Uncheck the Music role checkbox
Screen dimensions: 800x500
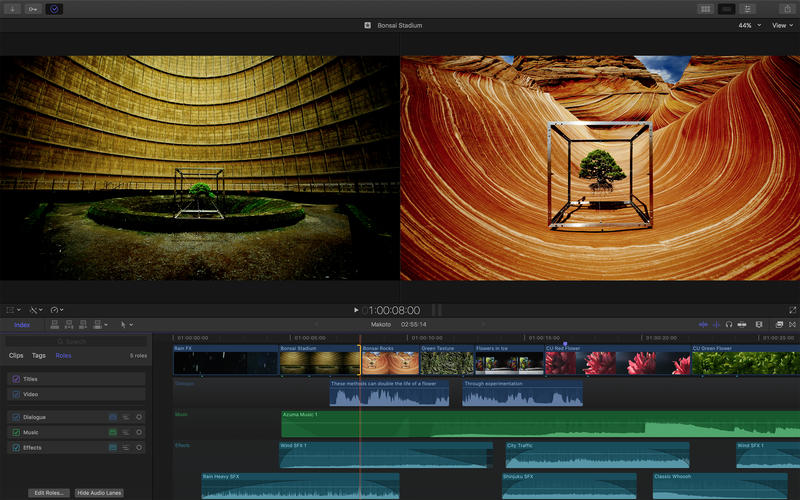coord(15,432)
